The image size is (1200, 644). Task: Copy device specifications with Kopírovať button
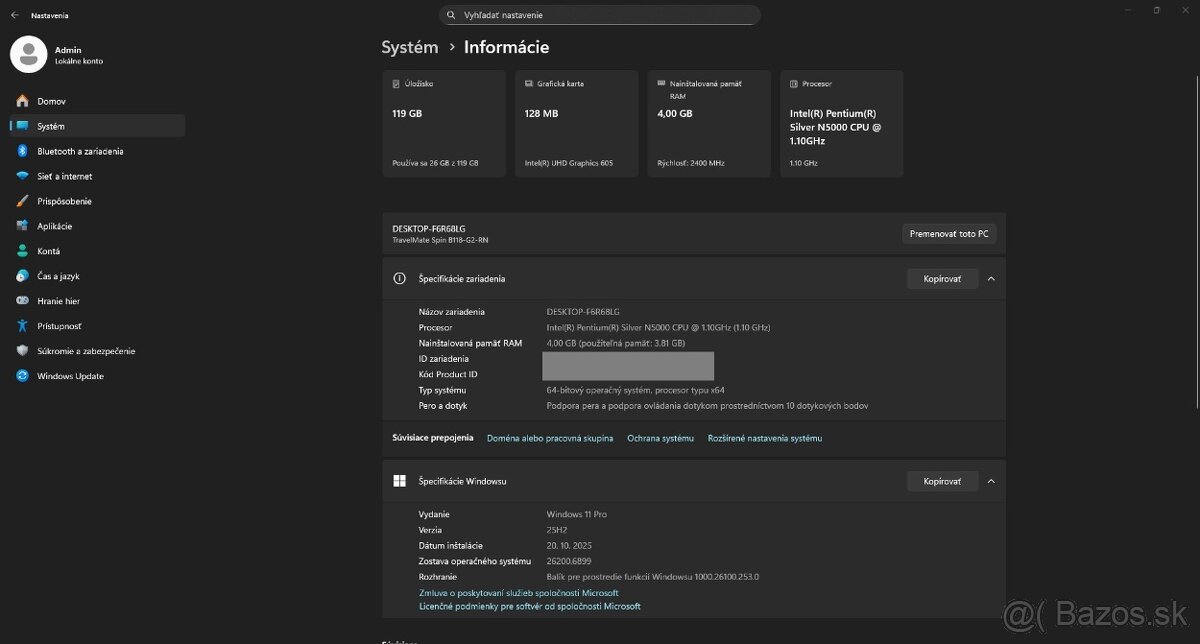[942, 279]
